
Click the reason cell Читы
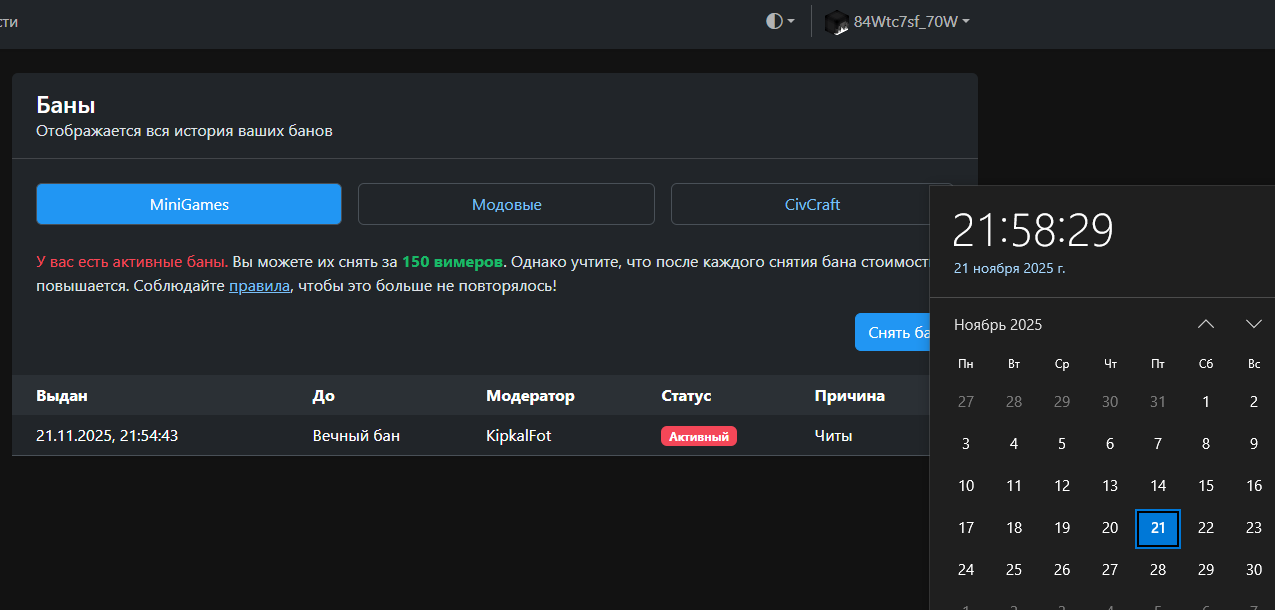point(834,436)
